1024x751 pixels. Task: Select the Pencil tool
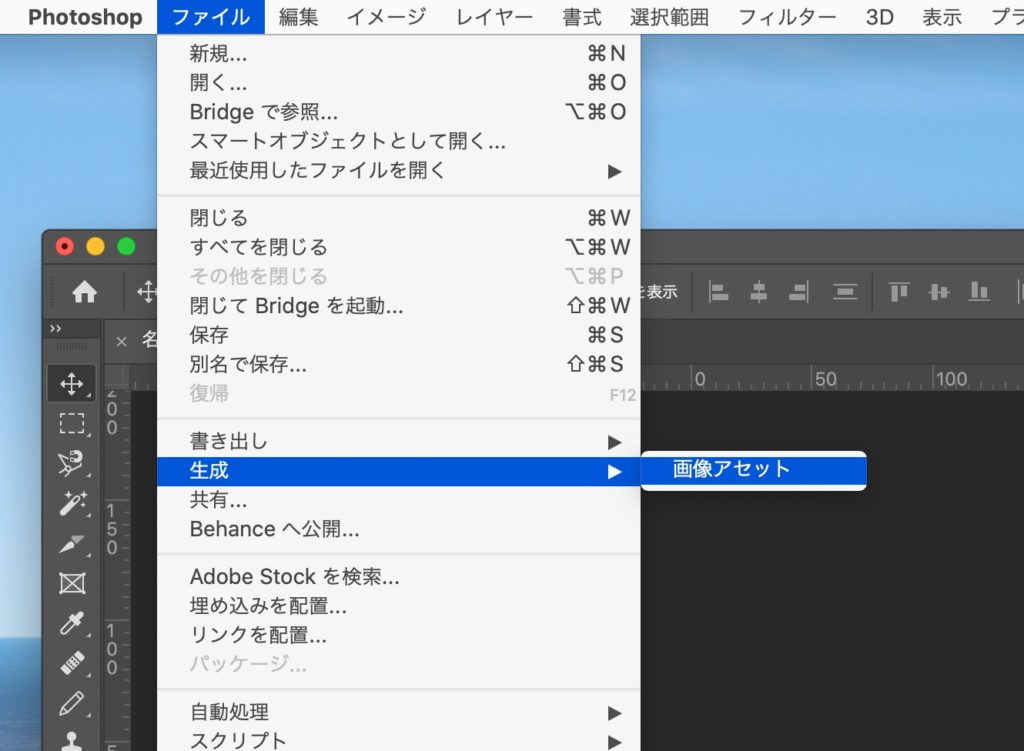pos(72,703)
